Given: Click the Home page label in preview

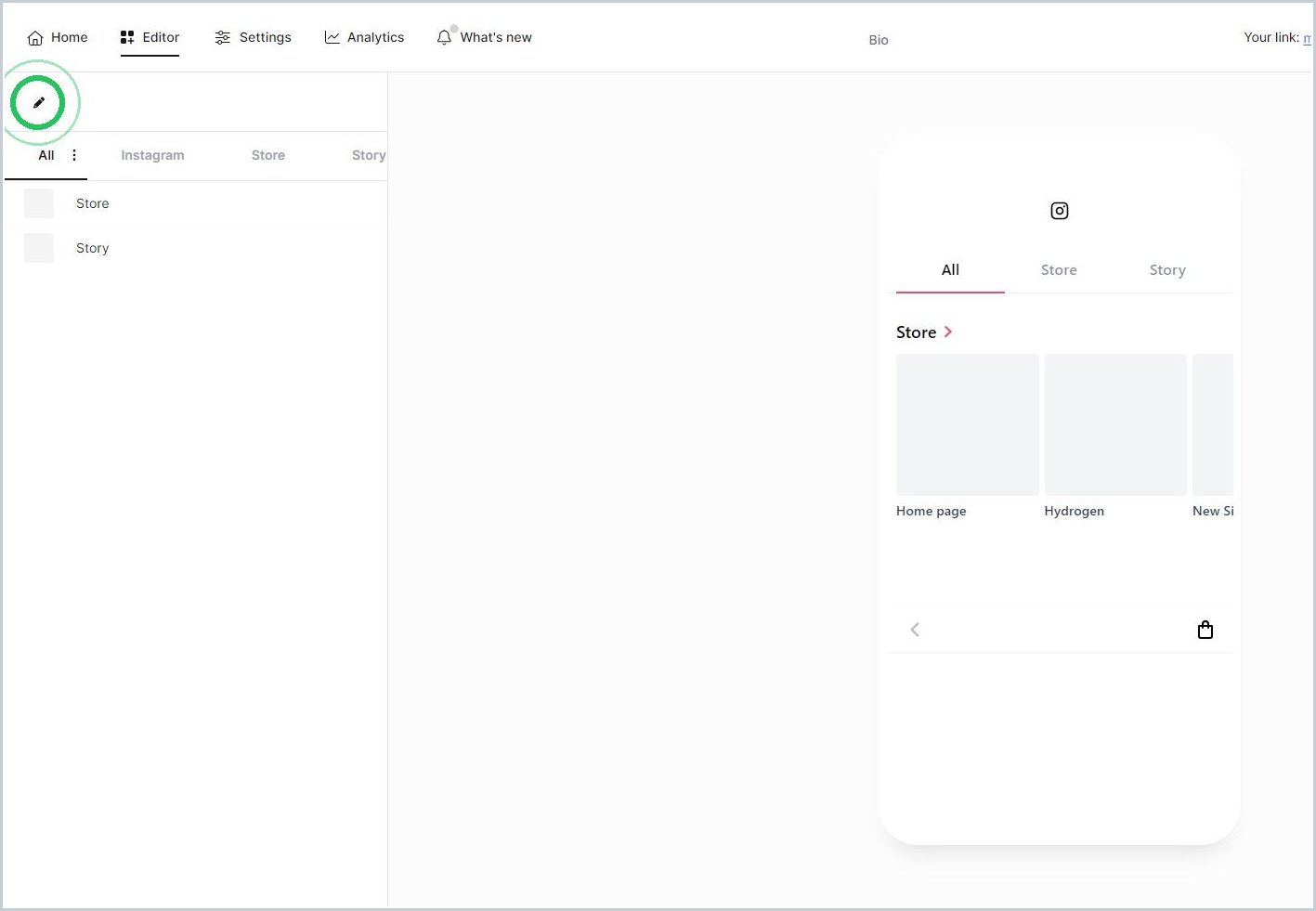Looking at the screenshot, I should [932, 511].
